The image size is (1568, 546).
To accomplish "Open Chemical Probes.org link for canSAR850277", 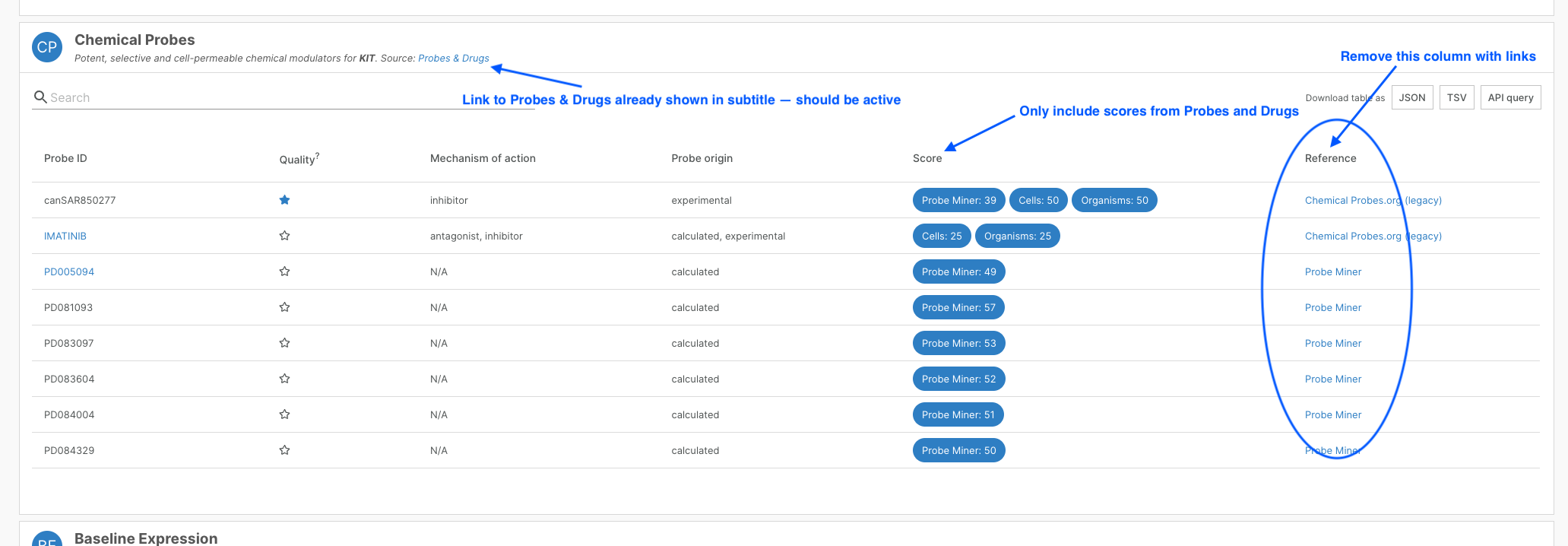I will 1373,200.
